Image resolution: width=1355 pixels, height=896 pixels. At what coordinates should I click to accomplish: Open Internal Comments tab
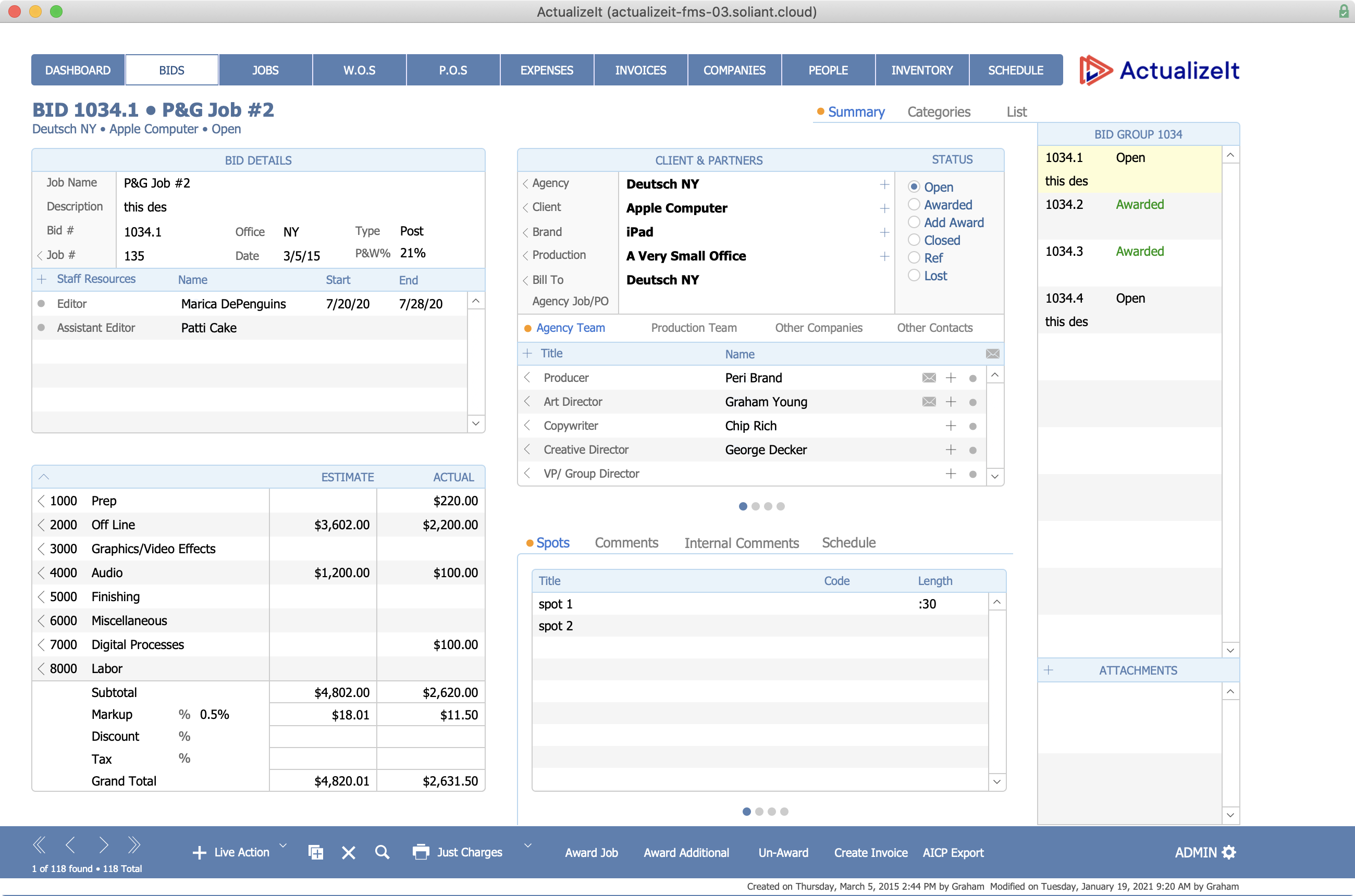point(742,543)
